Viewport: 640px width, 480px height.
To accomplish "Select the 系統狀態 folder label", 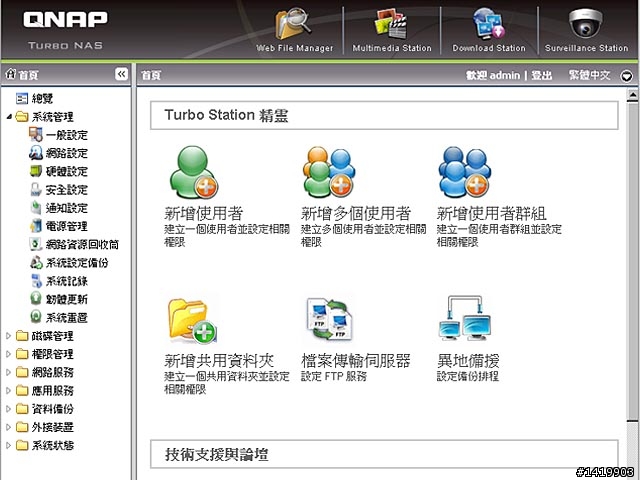I will click(x=53, y=445).
